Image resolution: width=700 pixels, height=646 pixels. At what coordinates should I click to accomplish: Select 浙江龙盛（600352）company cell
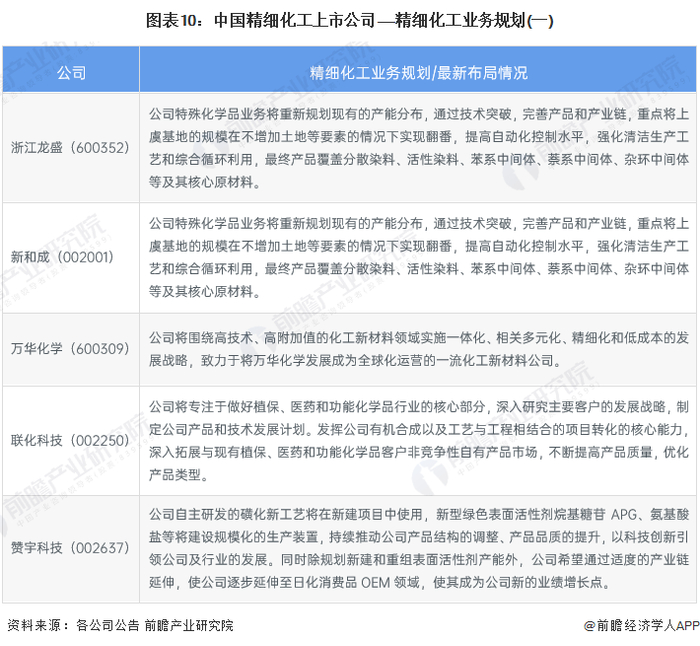tap(71, 147)
